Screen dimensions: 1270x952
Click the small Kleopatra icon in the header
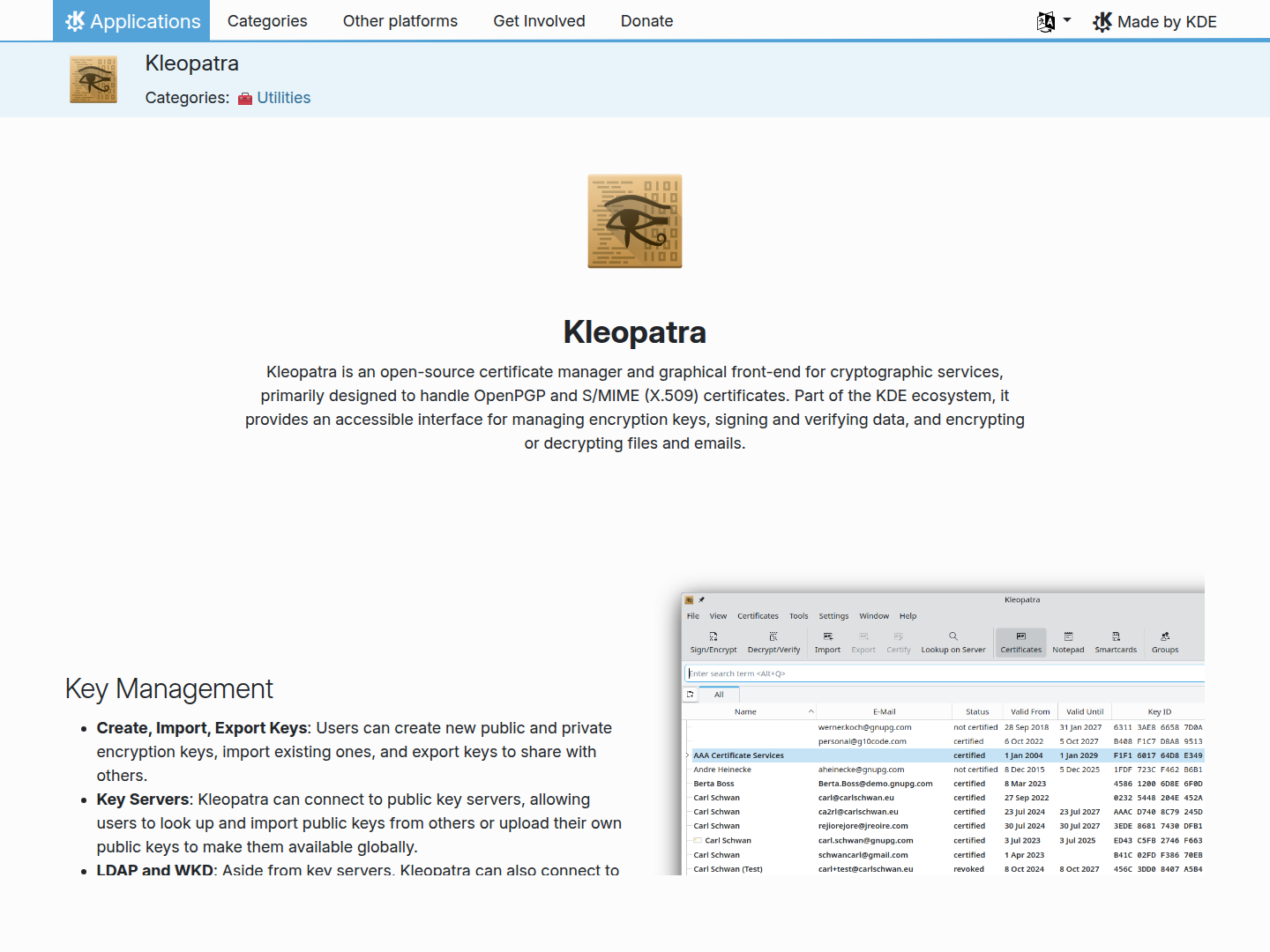coord(93,79)
